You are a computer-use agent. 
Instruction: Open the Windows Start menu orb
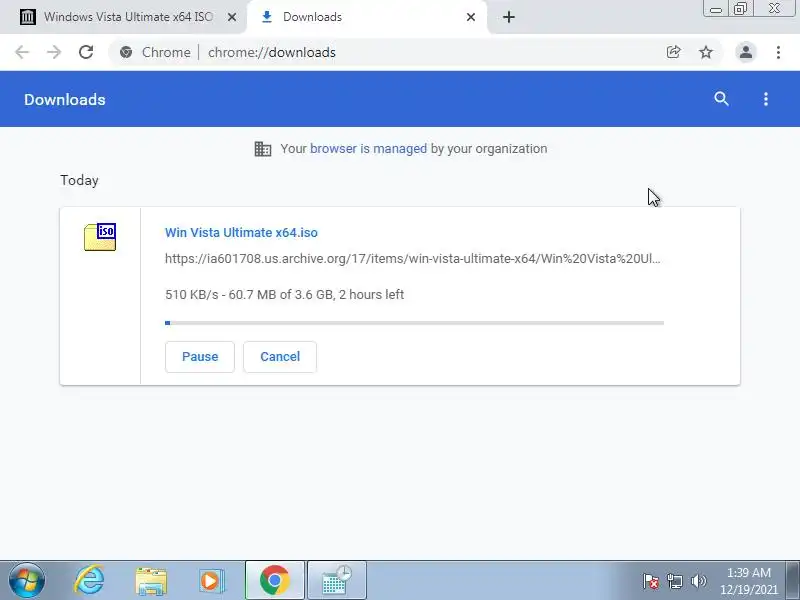(x=27, y=581)
